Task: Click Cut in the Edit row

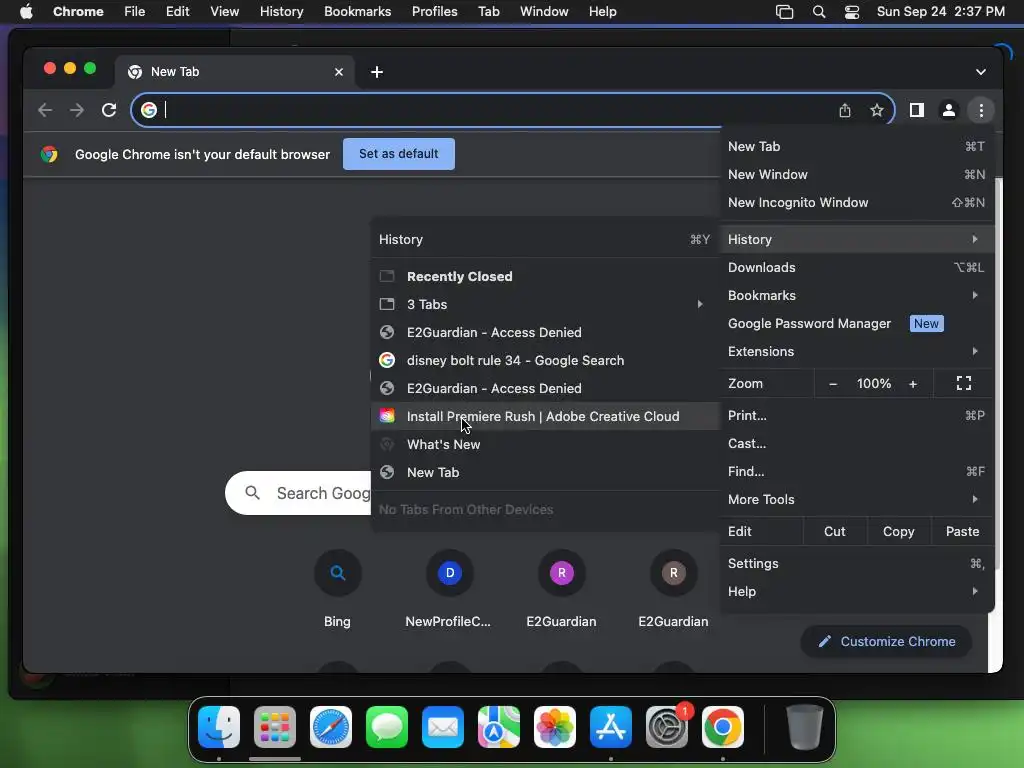Action: tap(835, 532)
